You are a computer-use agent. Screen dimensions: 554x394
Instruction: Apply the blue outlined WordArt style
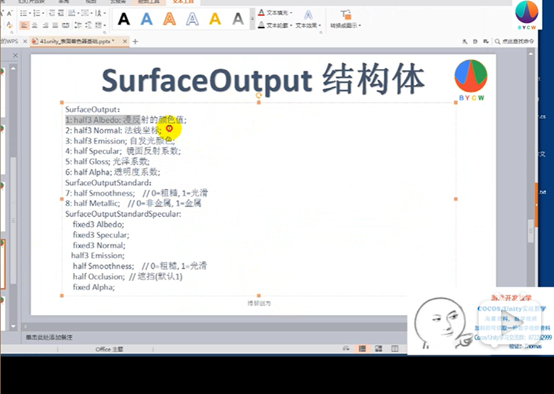pyautogui.click(x=192, y=19)
